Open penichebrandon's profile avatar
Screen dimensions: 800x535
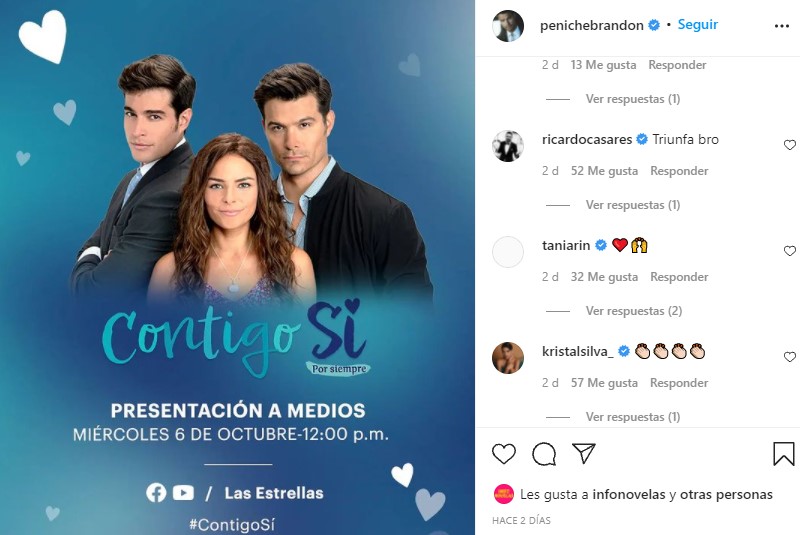pyautogui.click(x=508, y=26)
